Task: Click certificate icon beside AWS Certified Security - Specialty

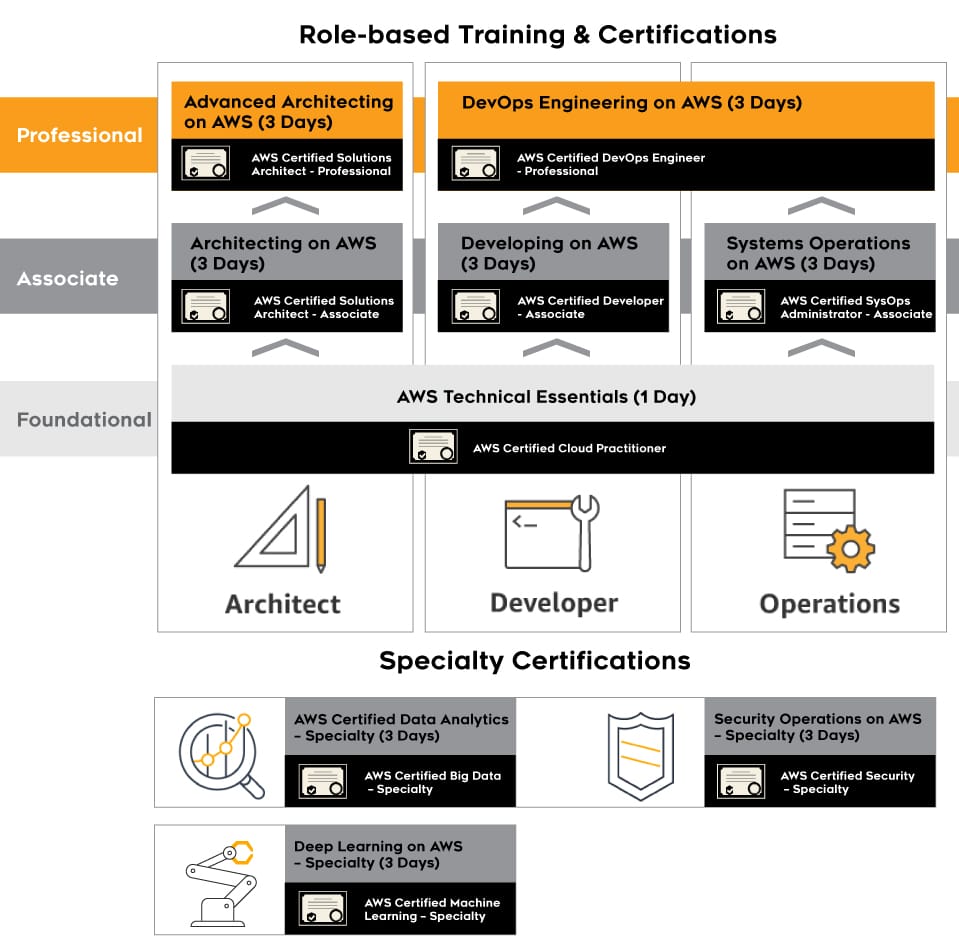Action: (x=741, y=781)
